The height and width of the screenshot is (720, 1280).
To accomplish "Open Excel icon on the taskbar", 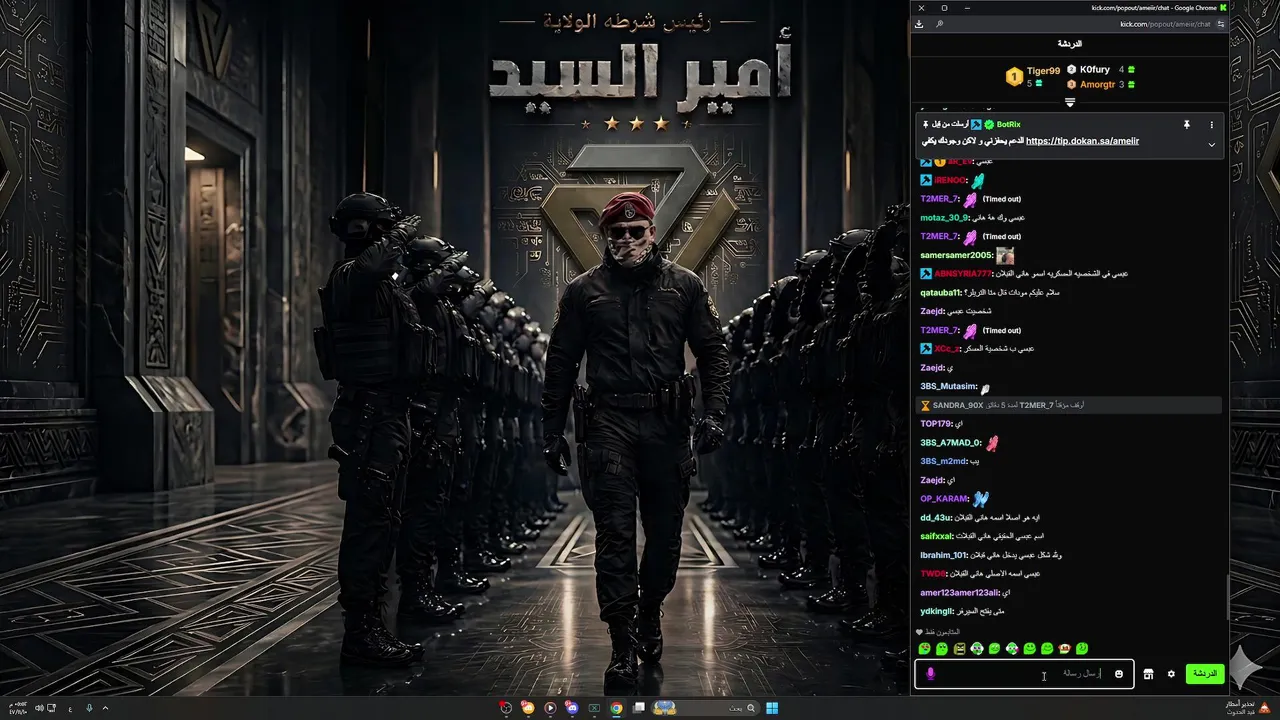I will (x=594, y=708).
